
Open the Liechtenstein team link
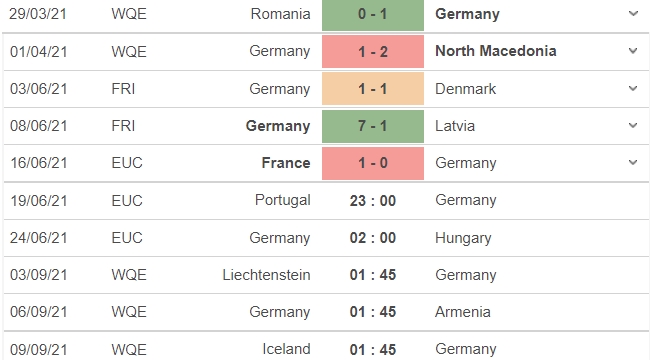[x=266, y=275]
